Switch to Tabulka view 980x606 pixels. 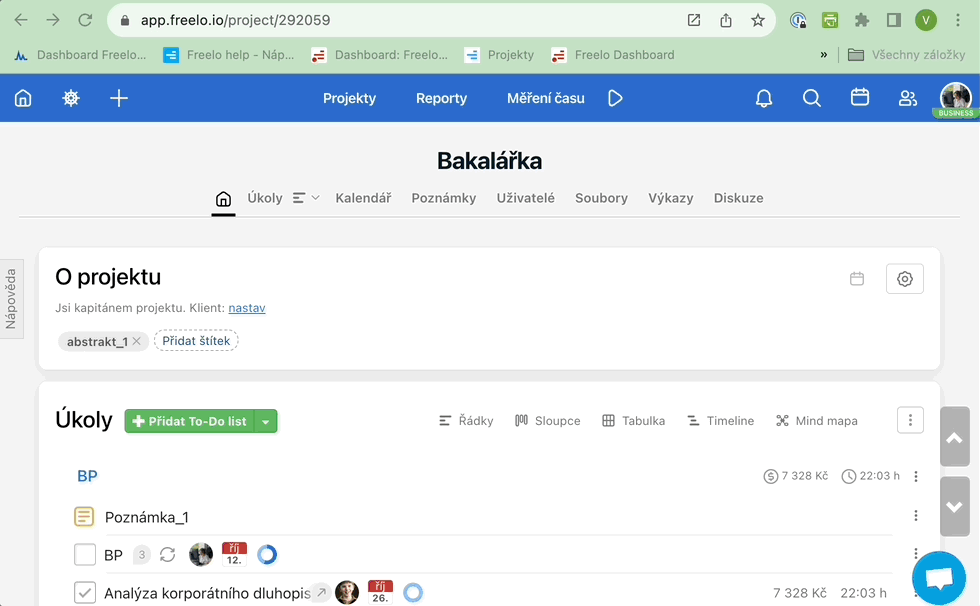pos(634,421)
